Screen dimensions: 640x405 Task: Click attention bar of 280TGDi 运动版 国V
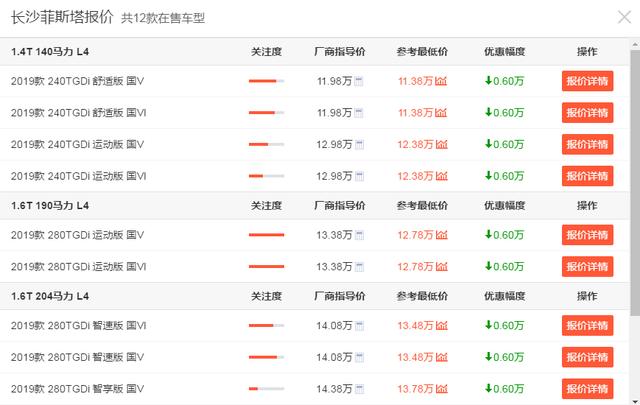click(267, 235)
